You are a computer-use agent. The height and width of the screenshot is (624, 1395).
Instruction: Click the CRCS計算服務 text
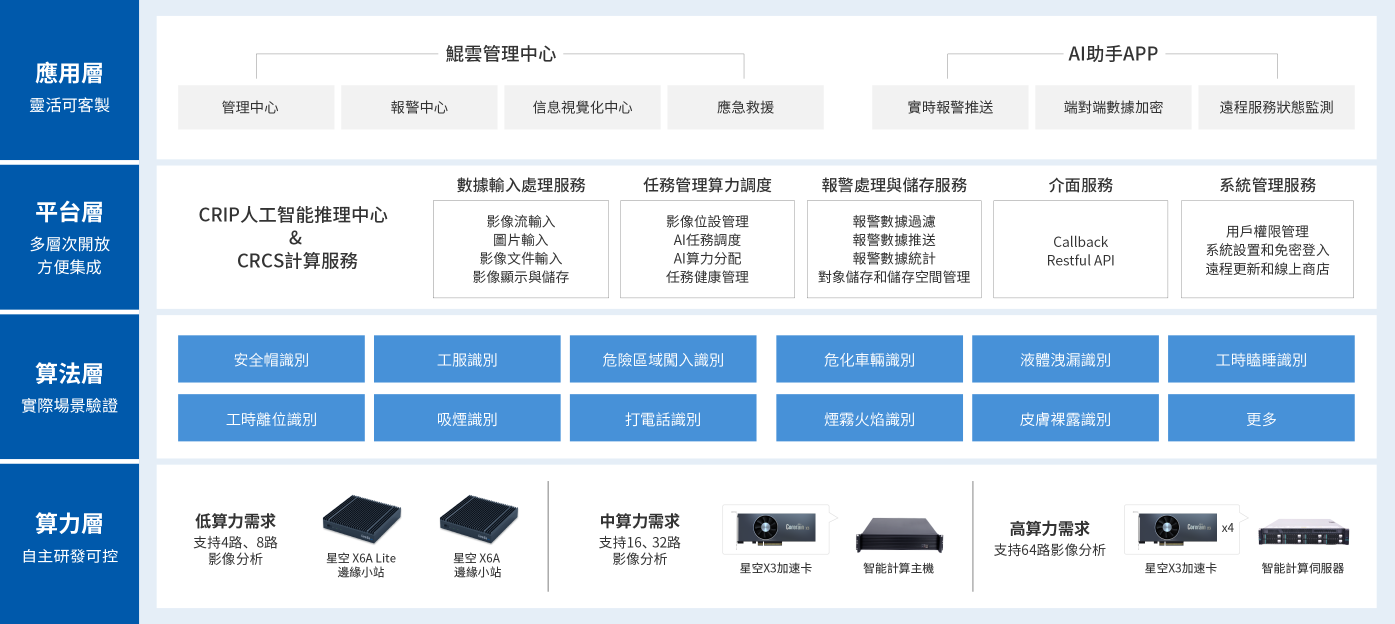point(297,260)
